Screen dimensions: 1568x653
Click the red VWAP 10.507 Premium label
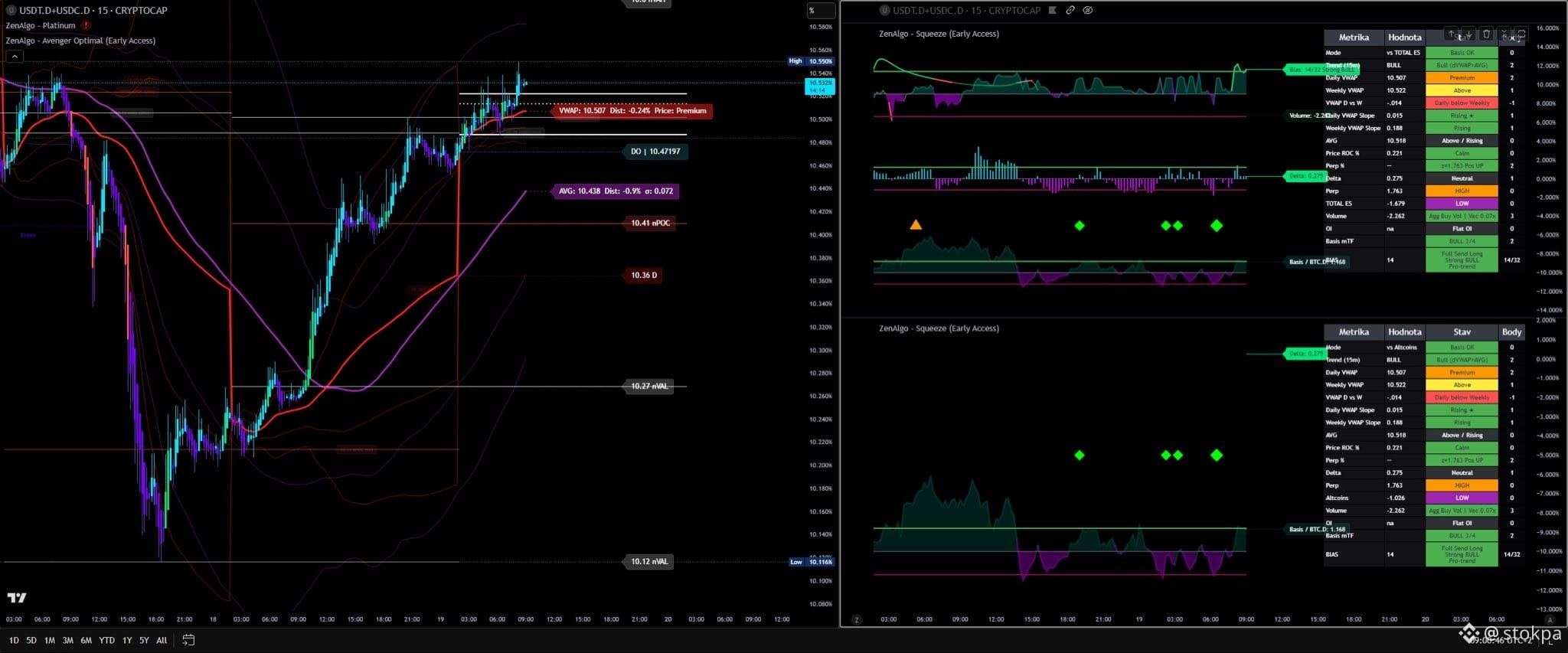point(632,111)
